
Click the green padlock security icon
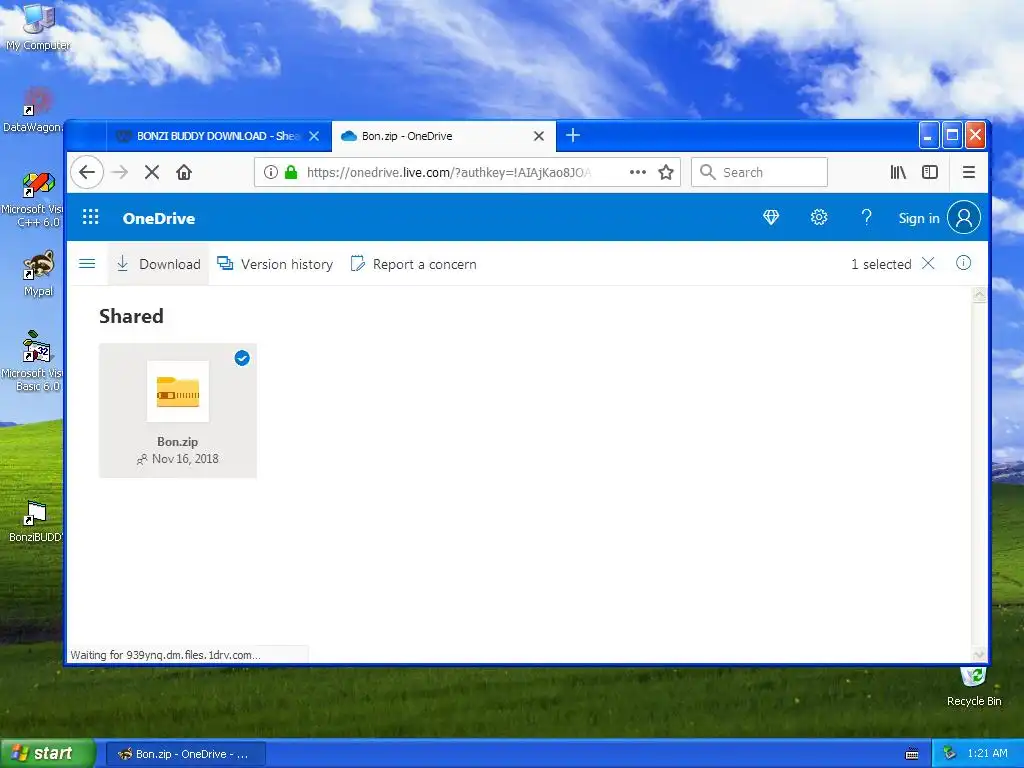coord(291,172)
